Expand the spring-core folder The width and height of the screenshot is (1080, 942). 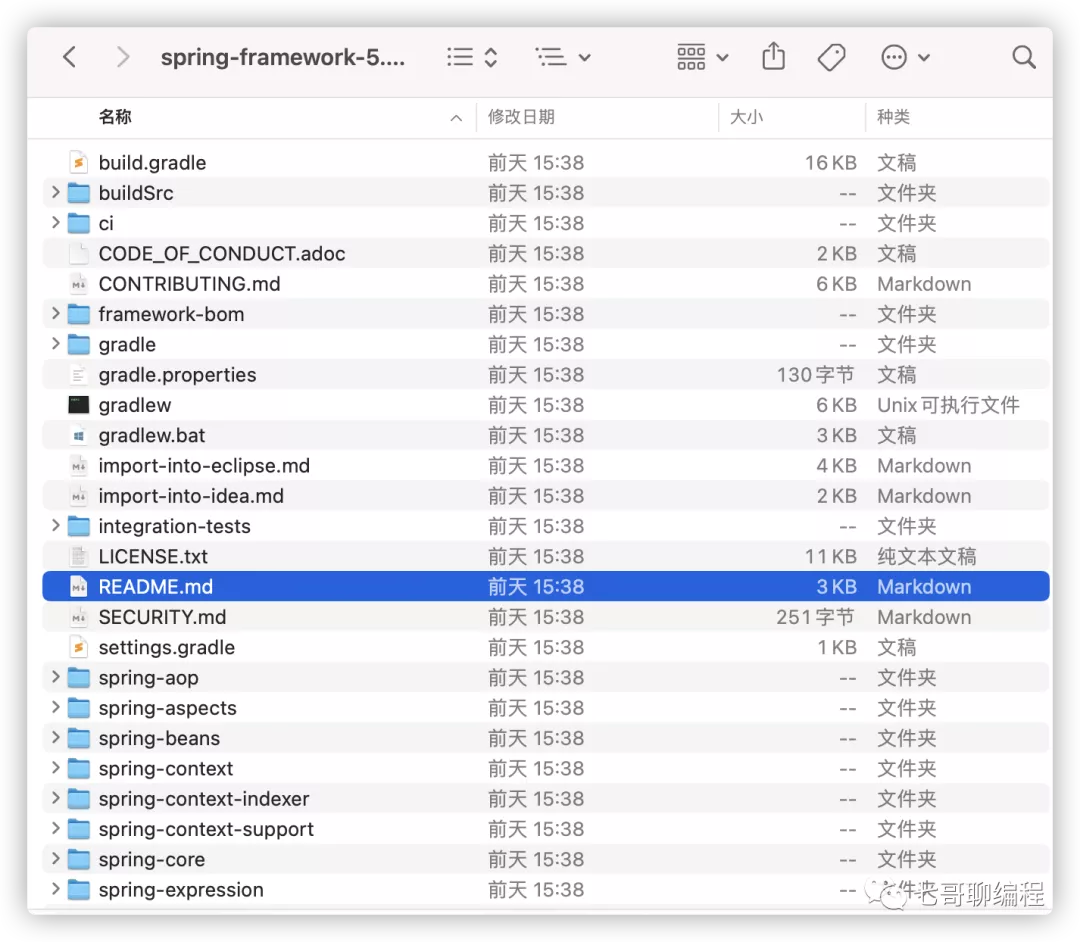pos(56,859)
